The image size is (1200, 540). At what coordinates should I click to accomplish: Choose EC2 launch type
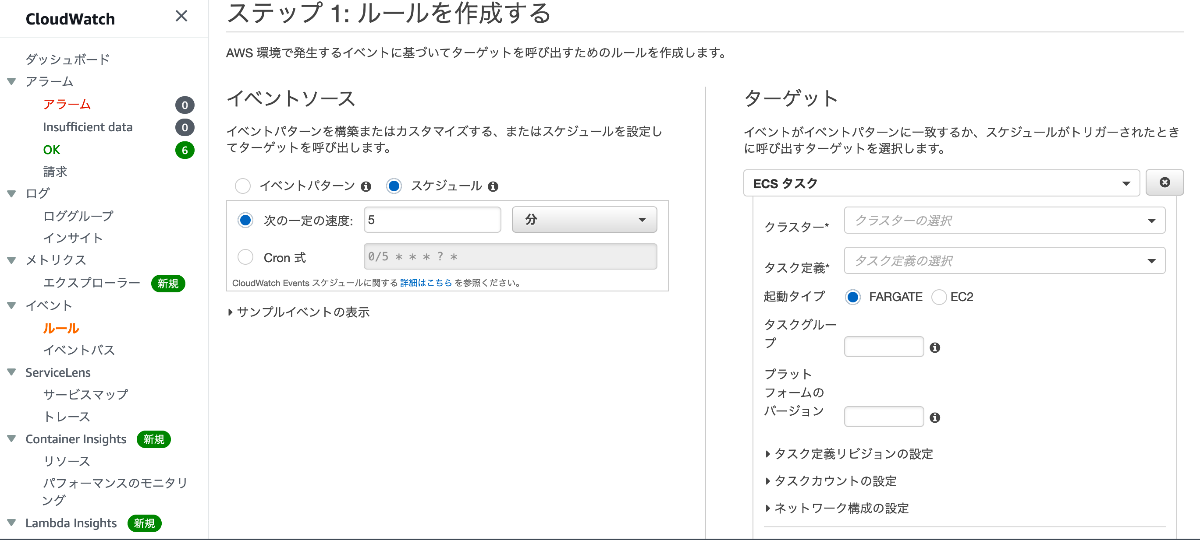click(x=938, y=297)
